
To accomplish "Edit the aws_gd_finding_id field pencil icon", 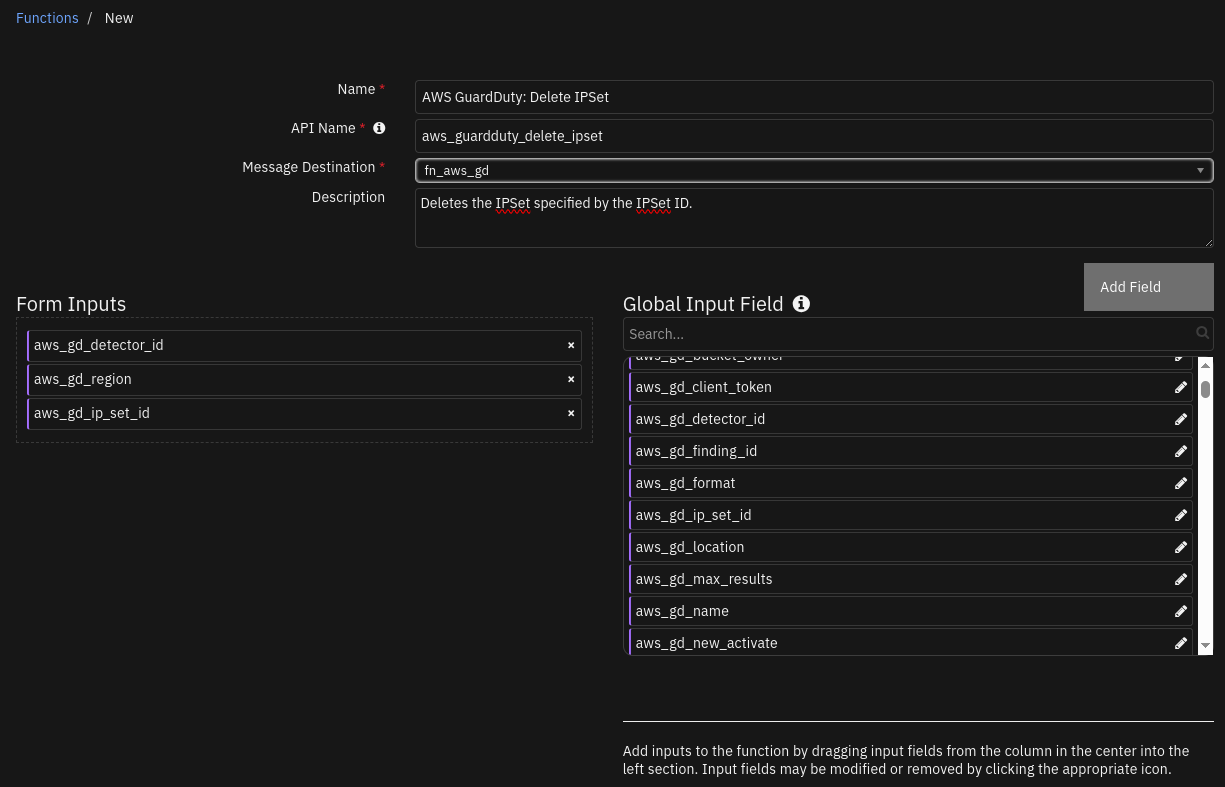I will tap(1181, 451).
